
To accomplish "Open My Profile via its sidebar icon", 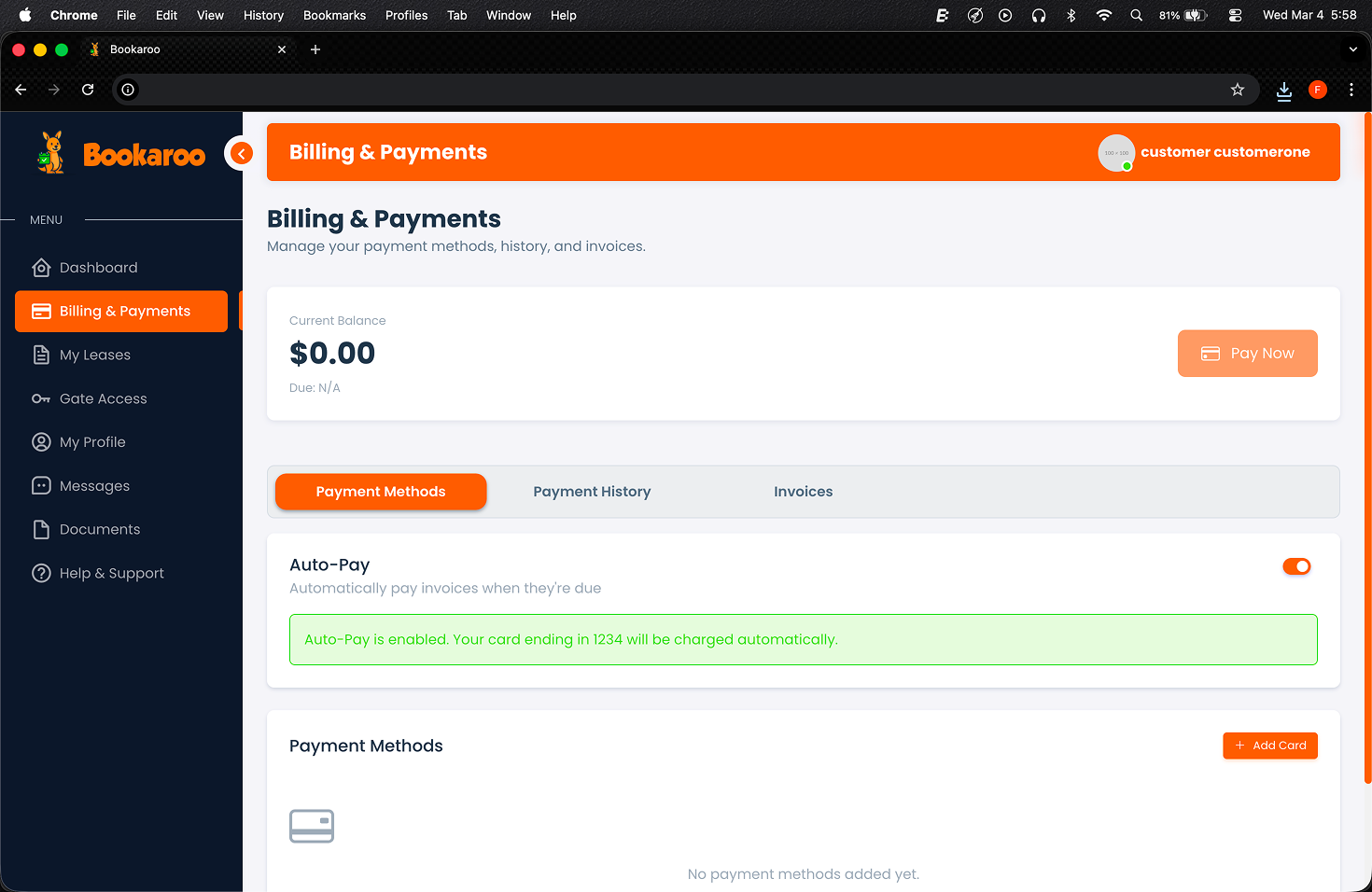I will pos(42,441).
